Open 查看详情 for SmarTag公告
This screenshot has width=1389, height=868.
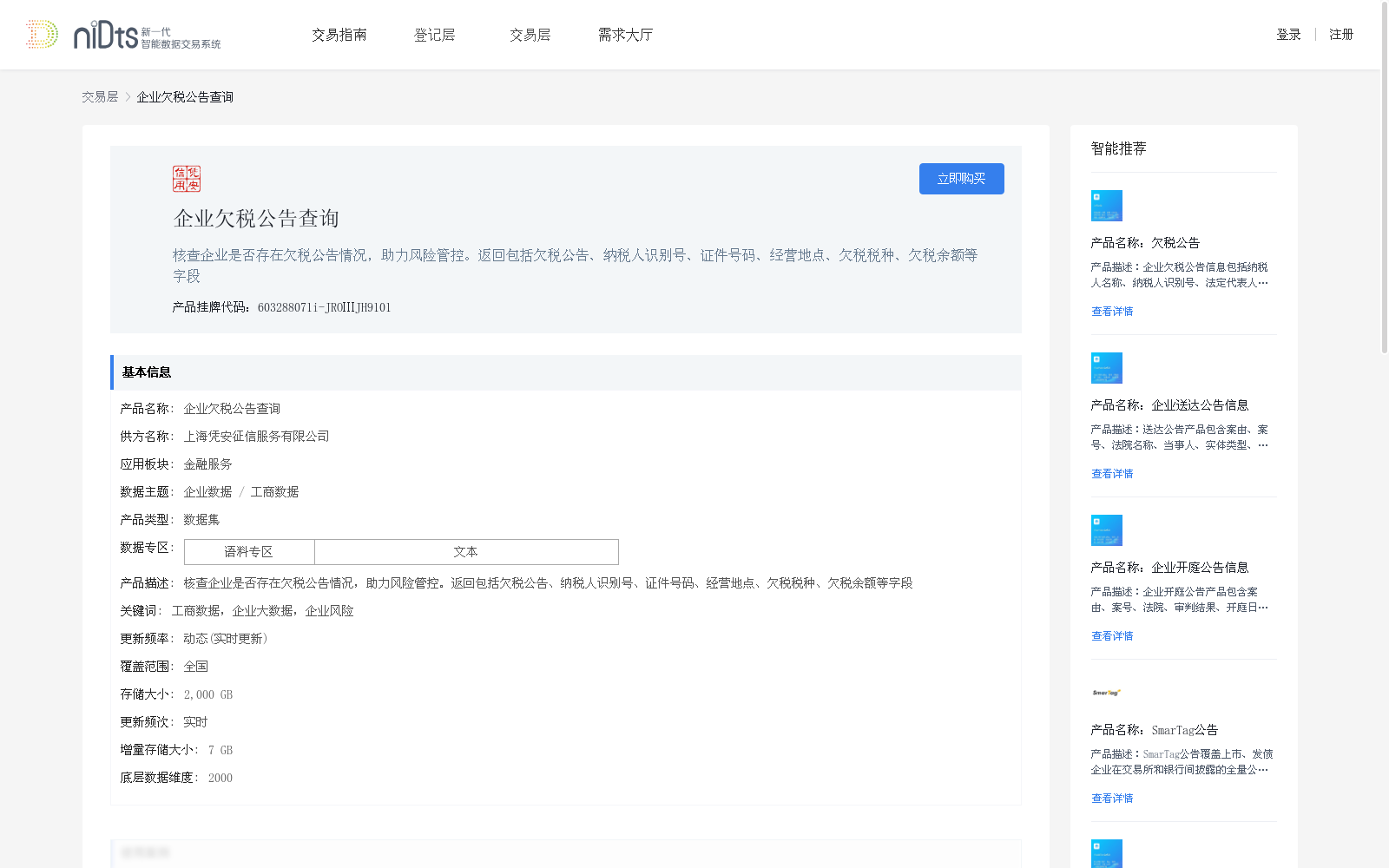(1112, 799)
